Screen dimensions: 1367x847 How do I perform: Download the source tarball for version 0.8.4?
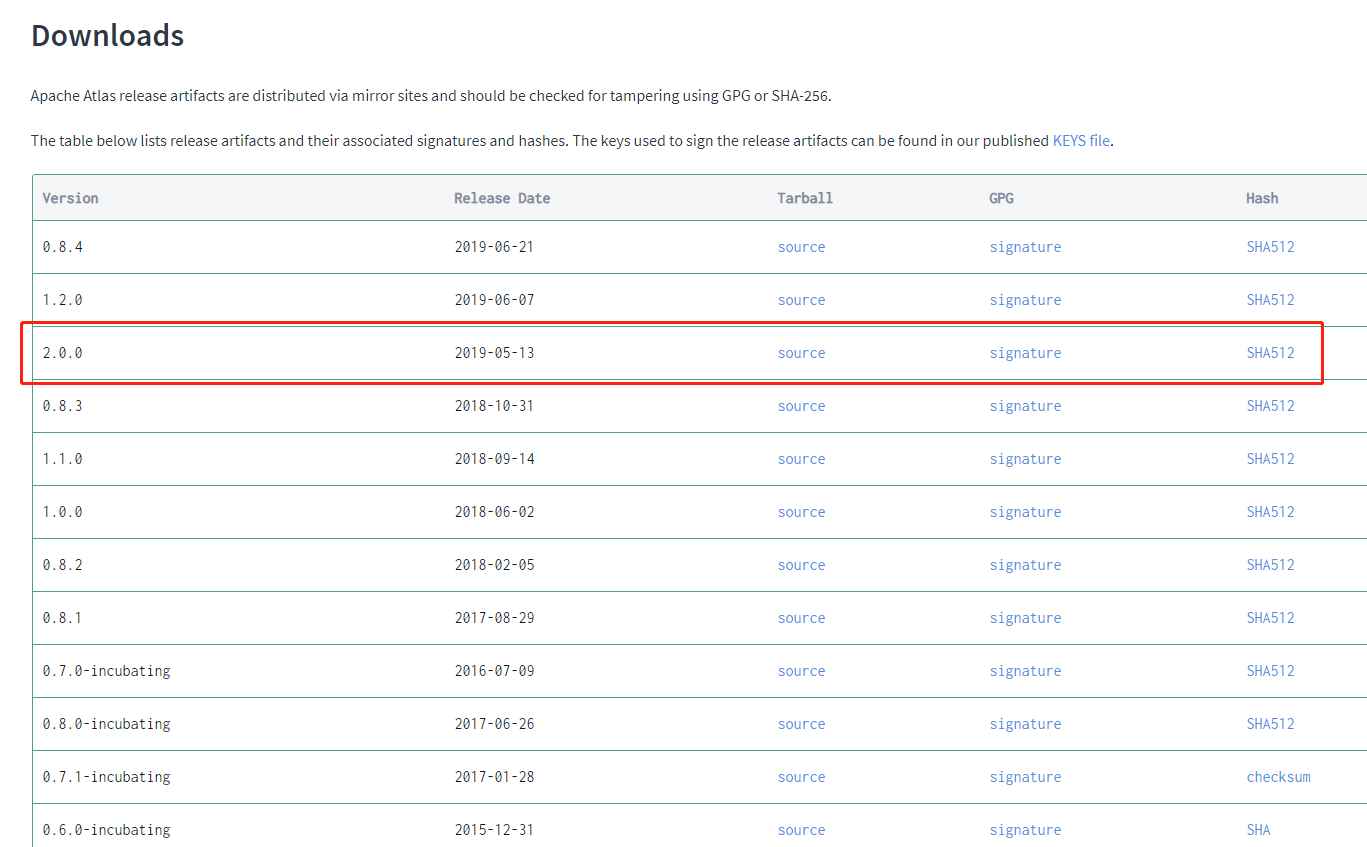[x=801, y=246]
